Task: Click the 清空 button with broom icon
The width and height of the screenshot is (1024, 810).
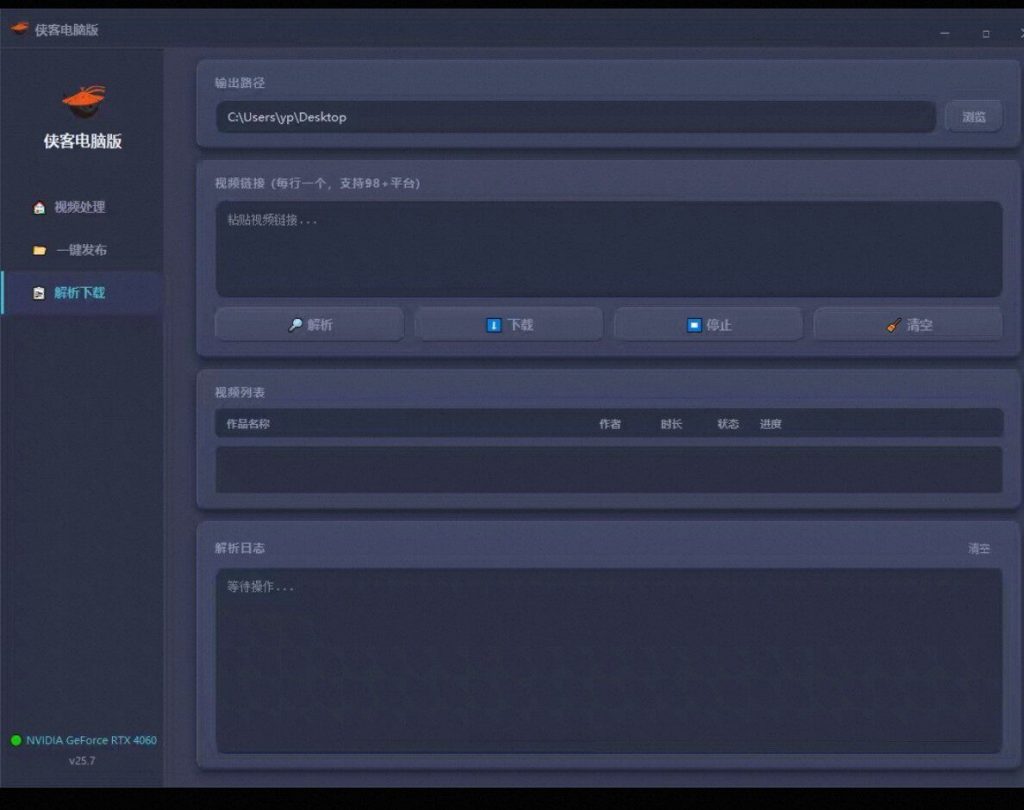Action: [908, 325]
